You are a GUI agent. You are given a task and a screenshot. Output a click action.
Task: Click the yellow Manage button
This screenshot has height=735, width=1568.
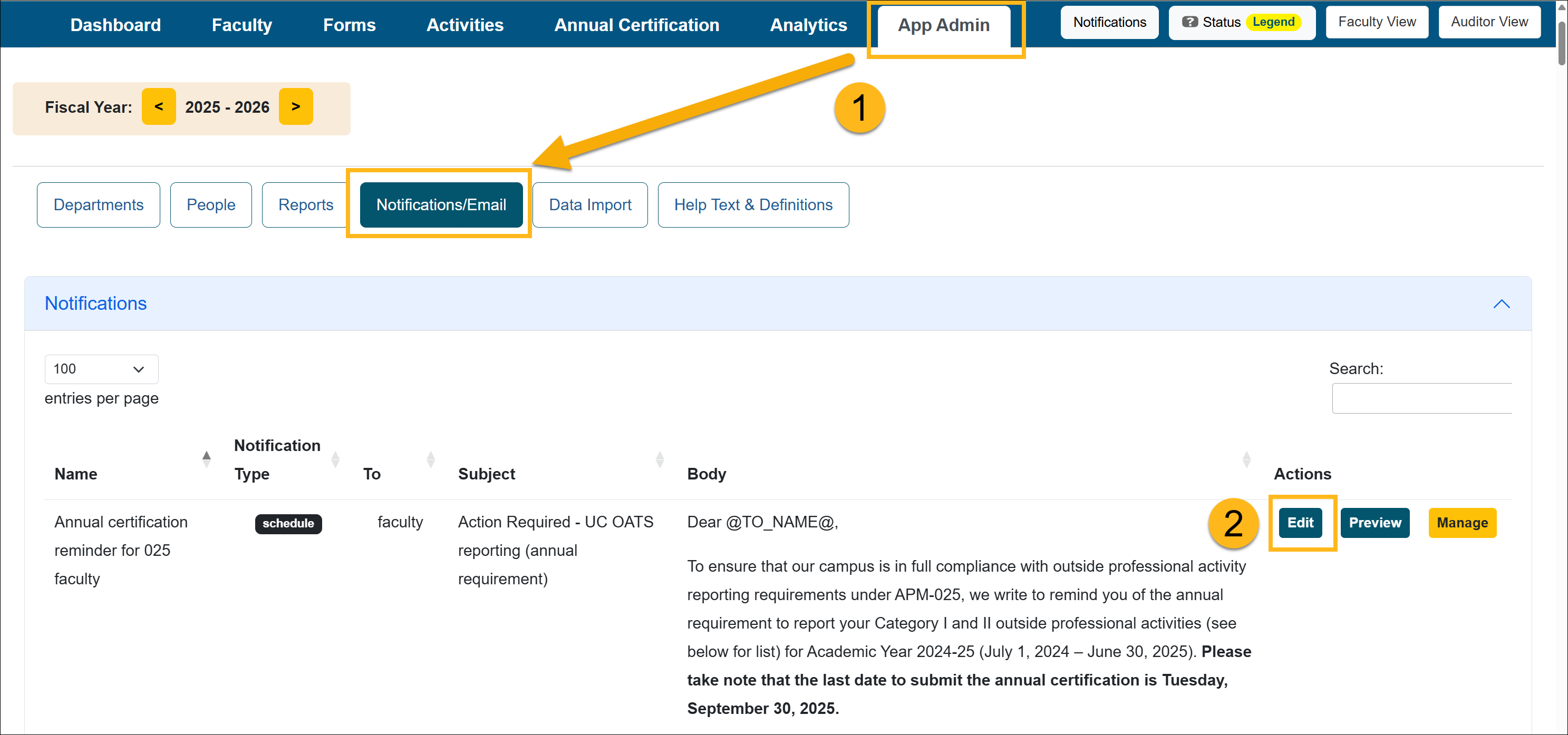coord(1461,523)
